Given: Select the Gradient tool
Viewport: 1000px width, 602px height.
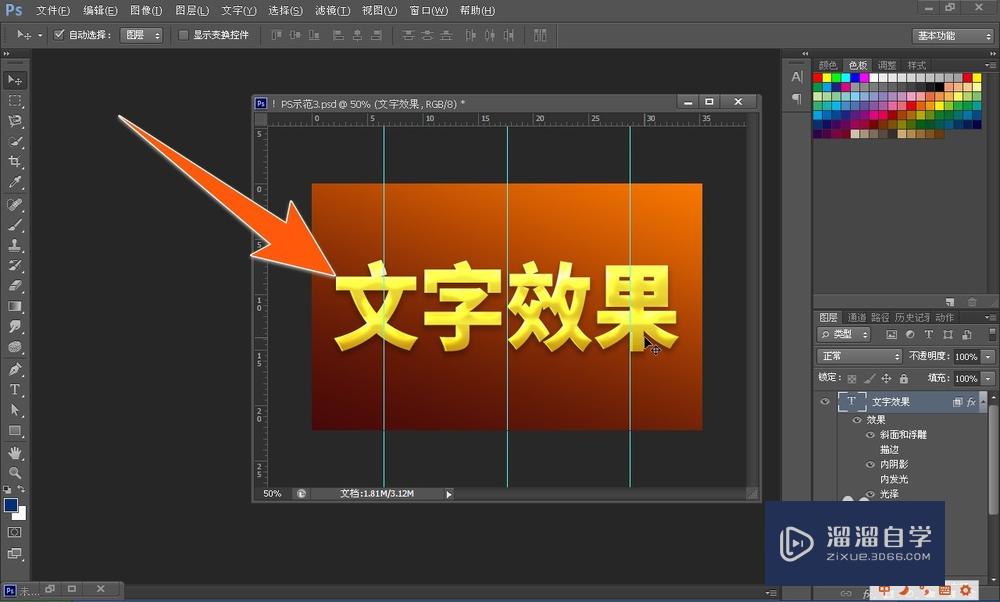Looking at the screenshot, I should pos(14,306).
